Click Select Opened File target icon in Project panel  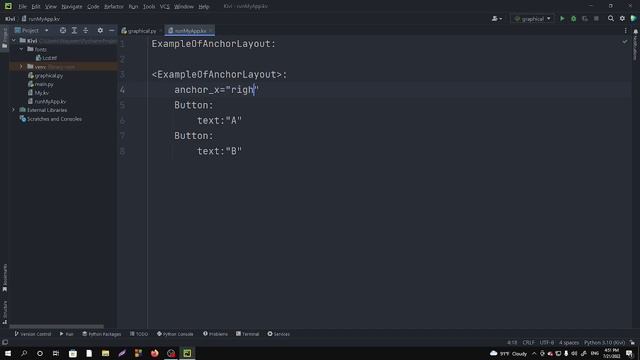click(62, 31)
